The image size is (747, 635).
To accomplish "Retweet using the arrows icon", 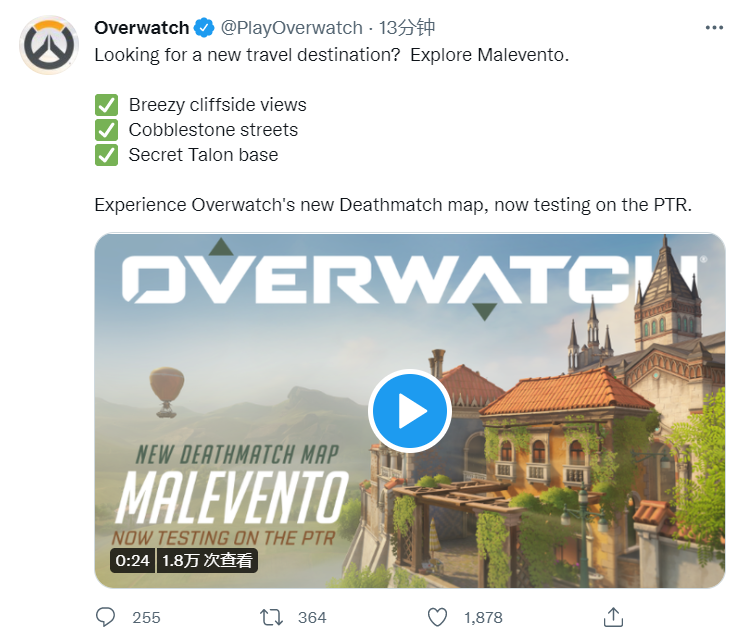I will (x=272, y=617).
